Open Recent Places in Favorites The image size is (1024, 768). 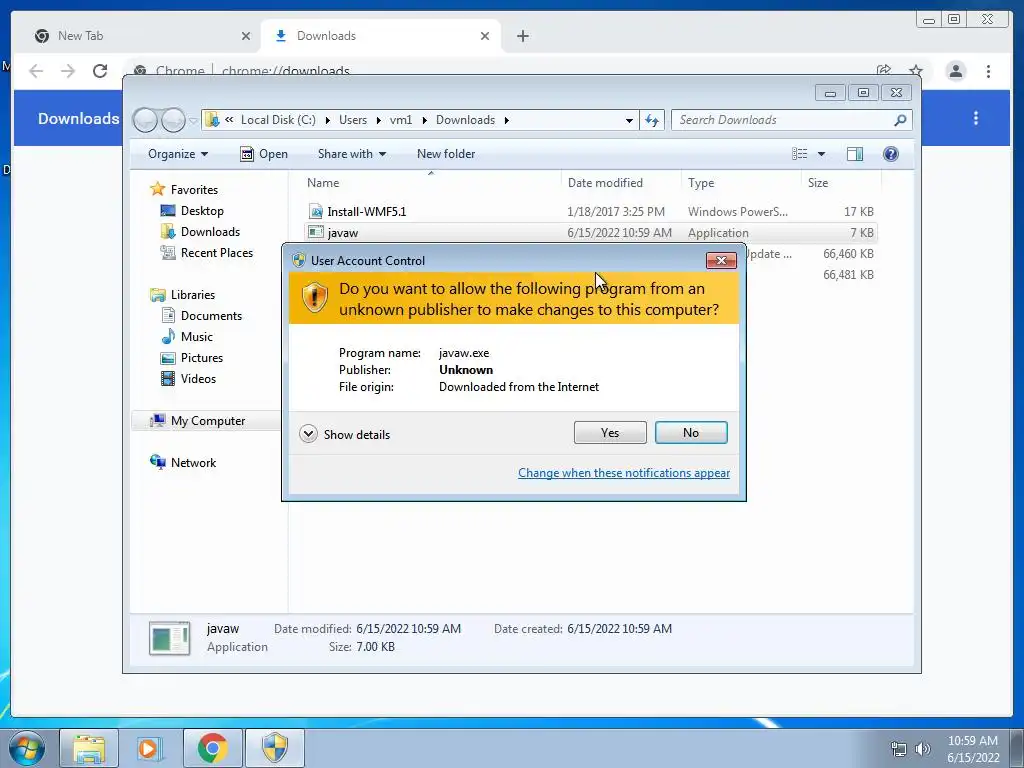[x=216, y=253]
